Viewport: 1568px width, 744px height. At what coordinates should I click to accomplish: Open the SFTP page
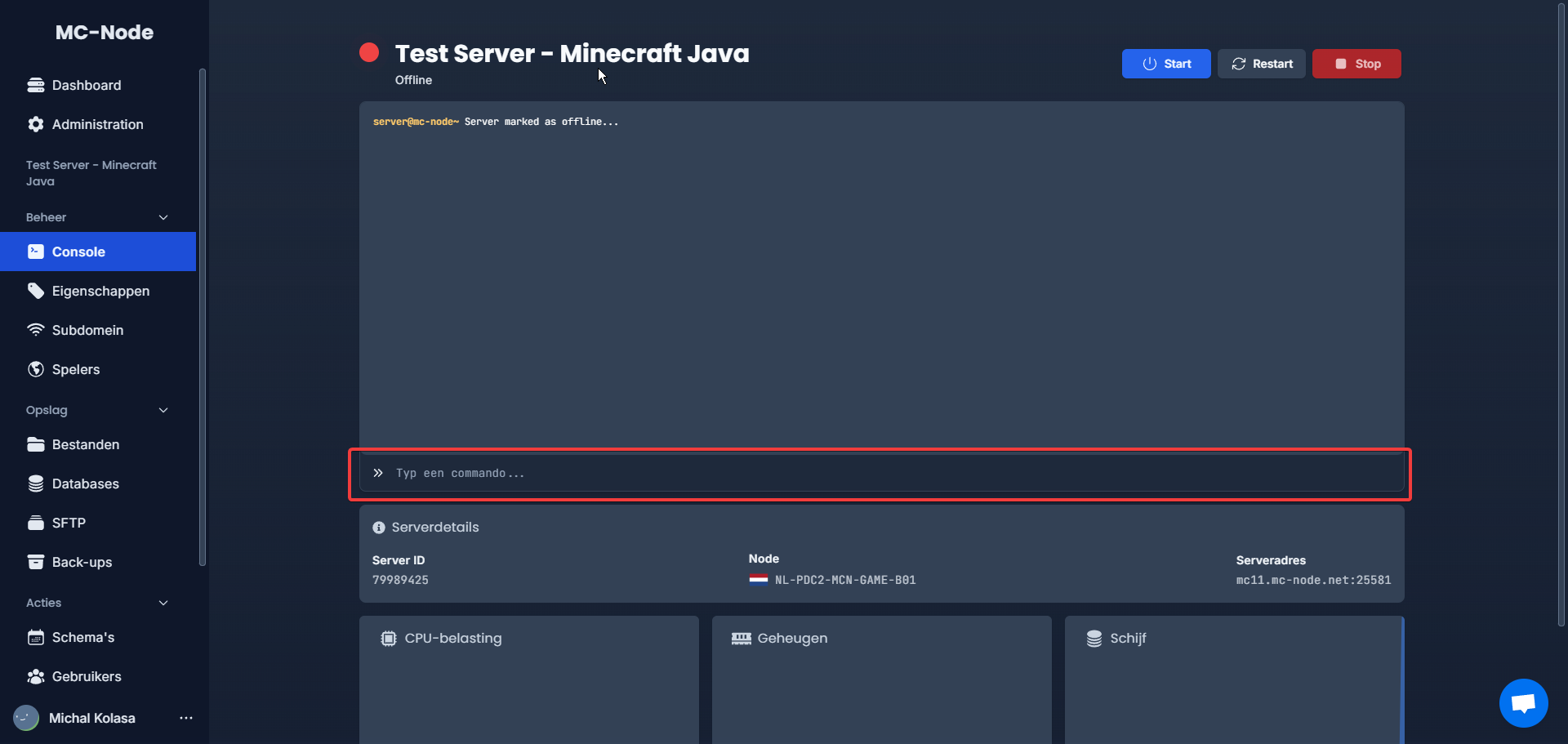pos(98,523)
